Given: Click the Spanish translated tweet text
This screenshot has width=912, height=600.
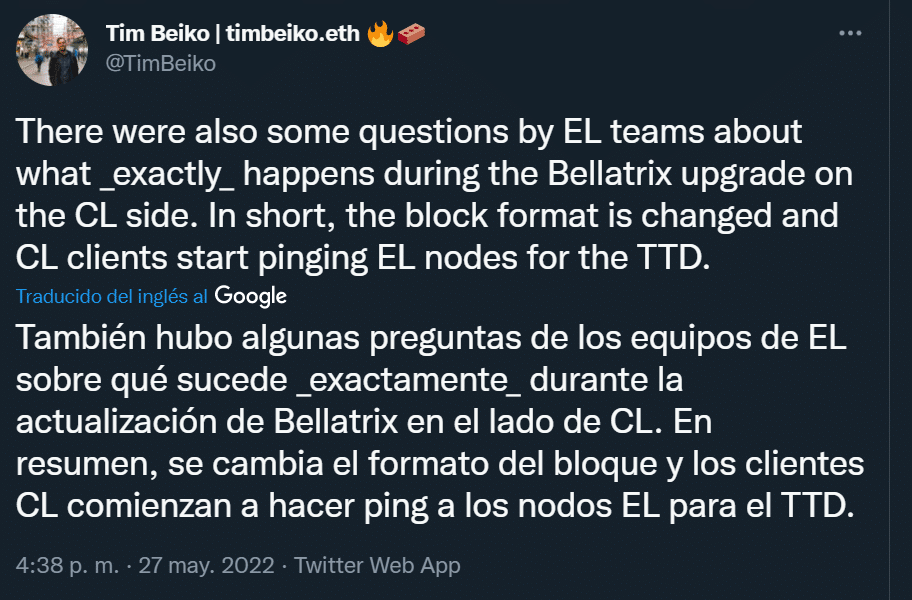Looking at the screenshot, I should (x=440, y=422).
